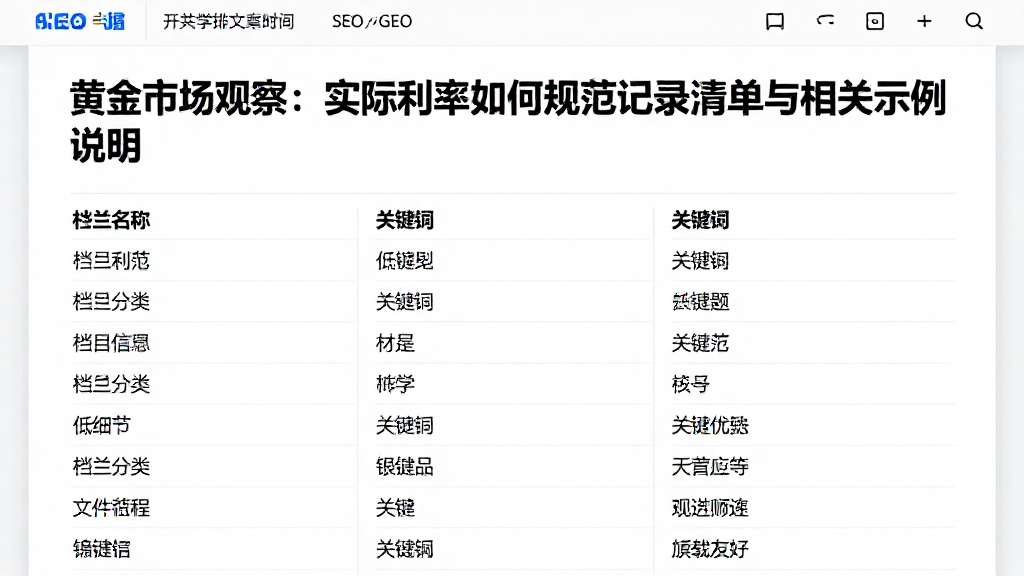The width and height of the screenshot is (1024, 576).
Task: Click the bold header of the middle column
Action: tap(404, 220)
